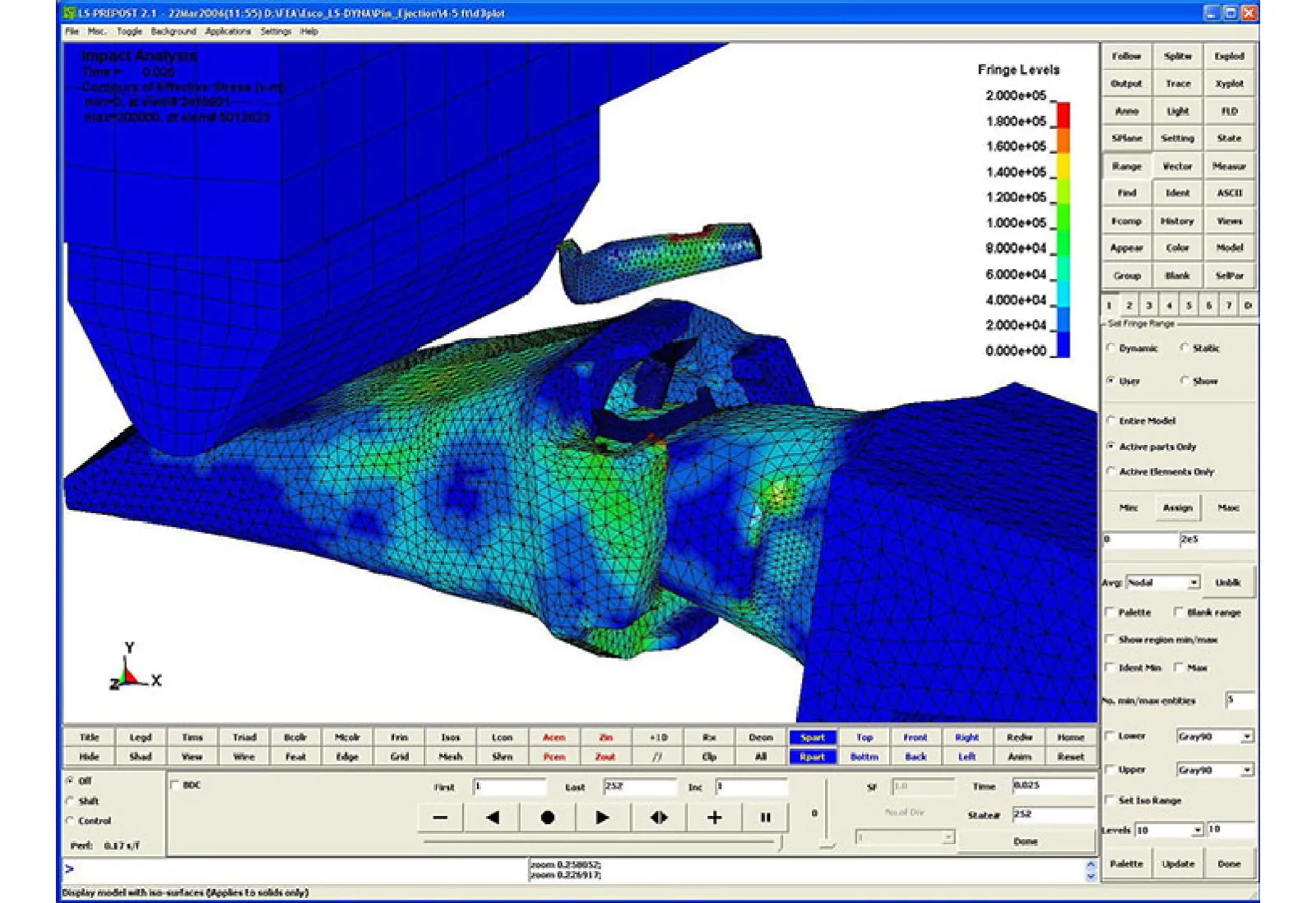This screenshot has height=903, width=1316.
Task: Click the SPlane section plane button
Action: tap(1127, 138)
